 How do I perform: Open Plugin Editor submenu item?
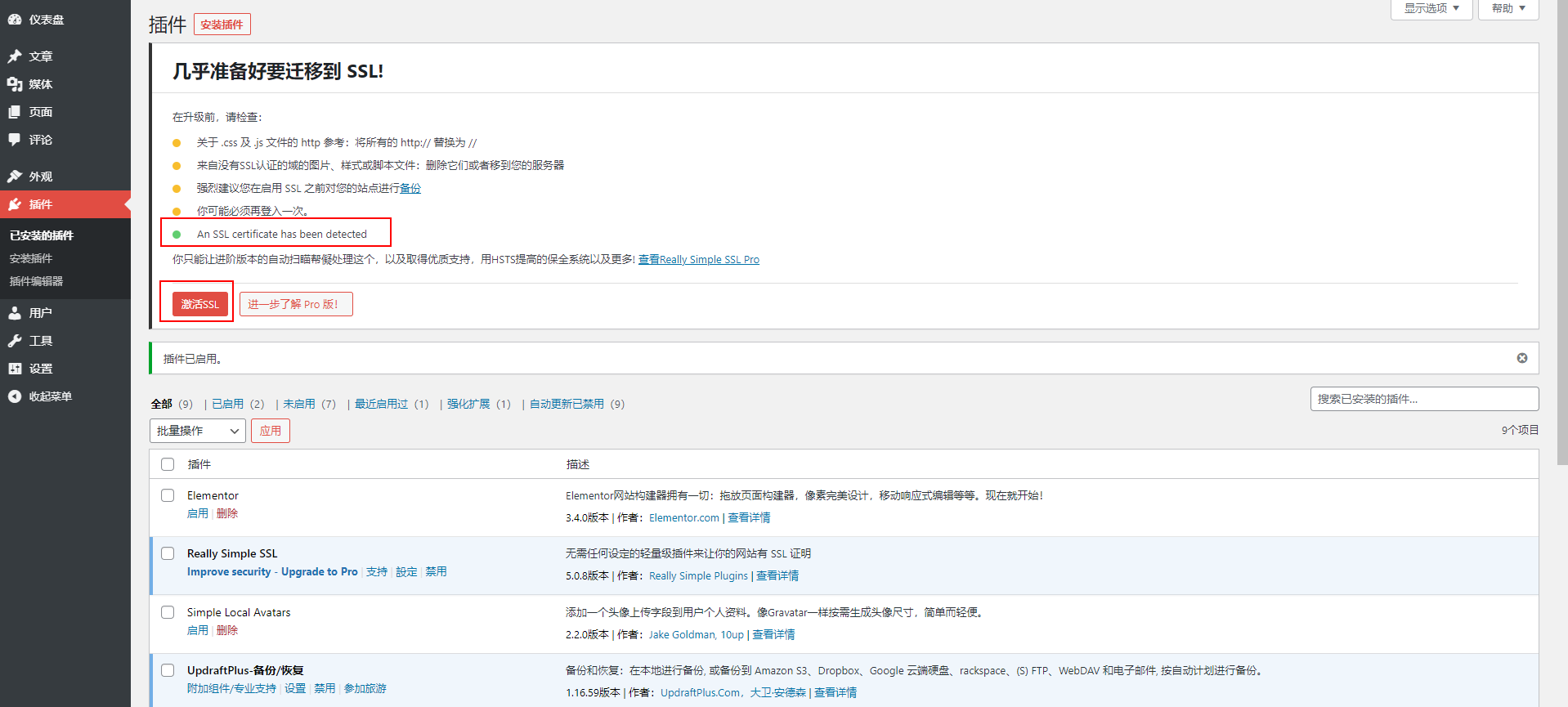point(36,281)
